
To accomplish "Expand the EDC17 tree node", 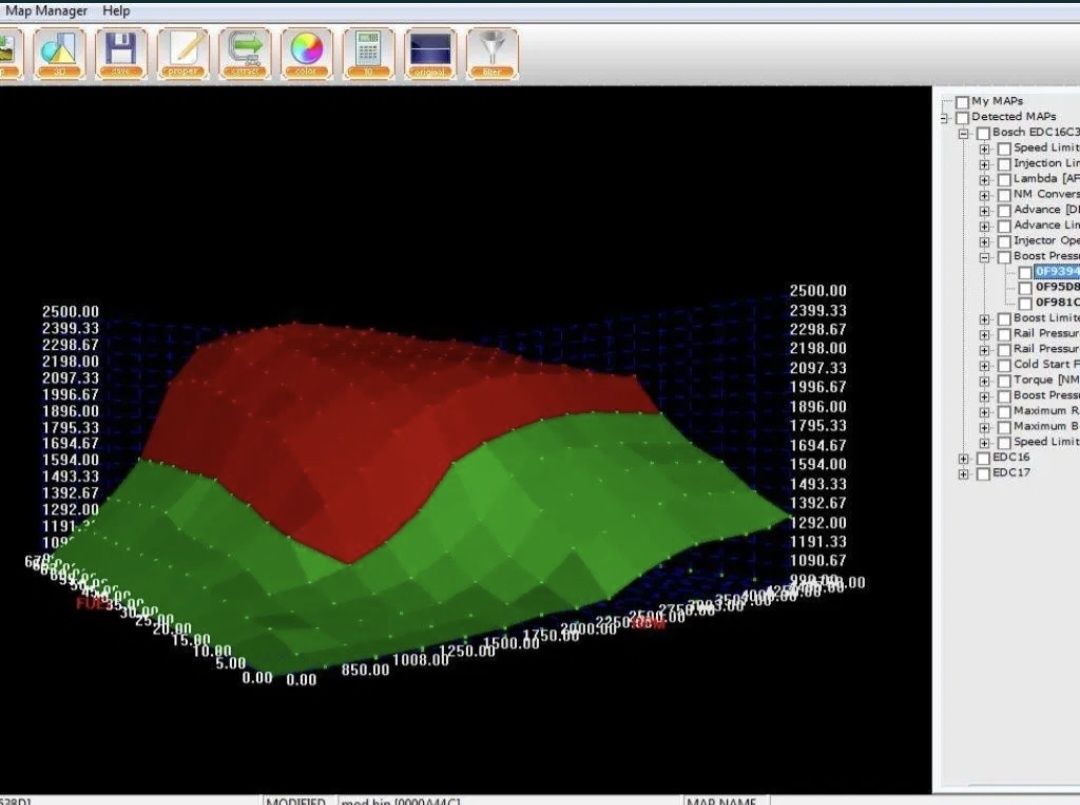I will click(x=964, y=474).
